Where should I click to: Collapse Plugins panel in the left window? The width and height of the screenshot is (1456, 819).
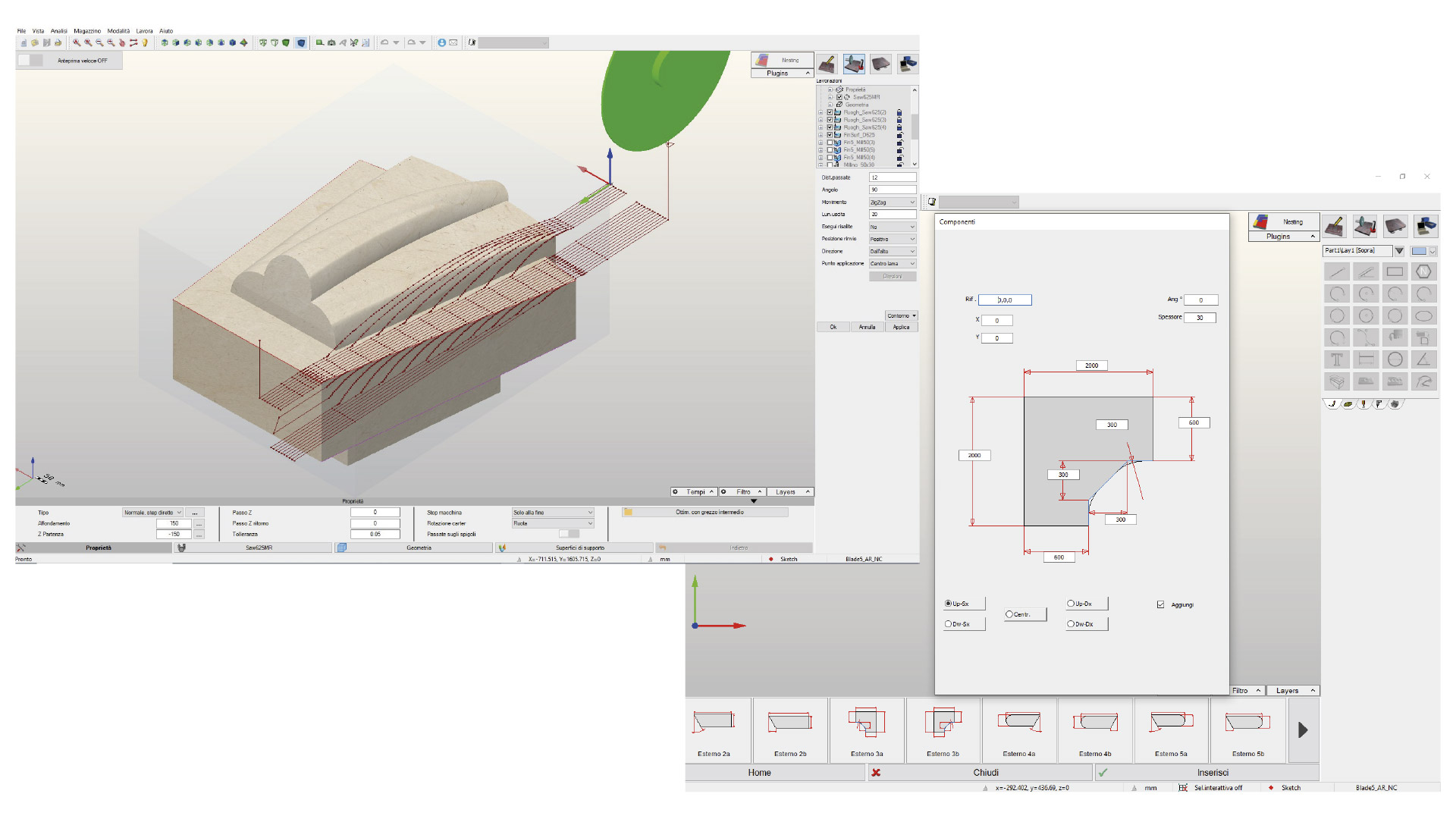click(x=783, y=74)
